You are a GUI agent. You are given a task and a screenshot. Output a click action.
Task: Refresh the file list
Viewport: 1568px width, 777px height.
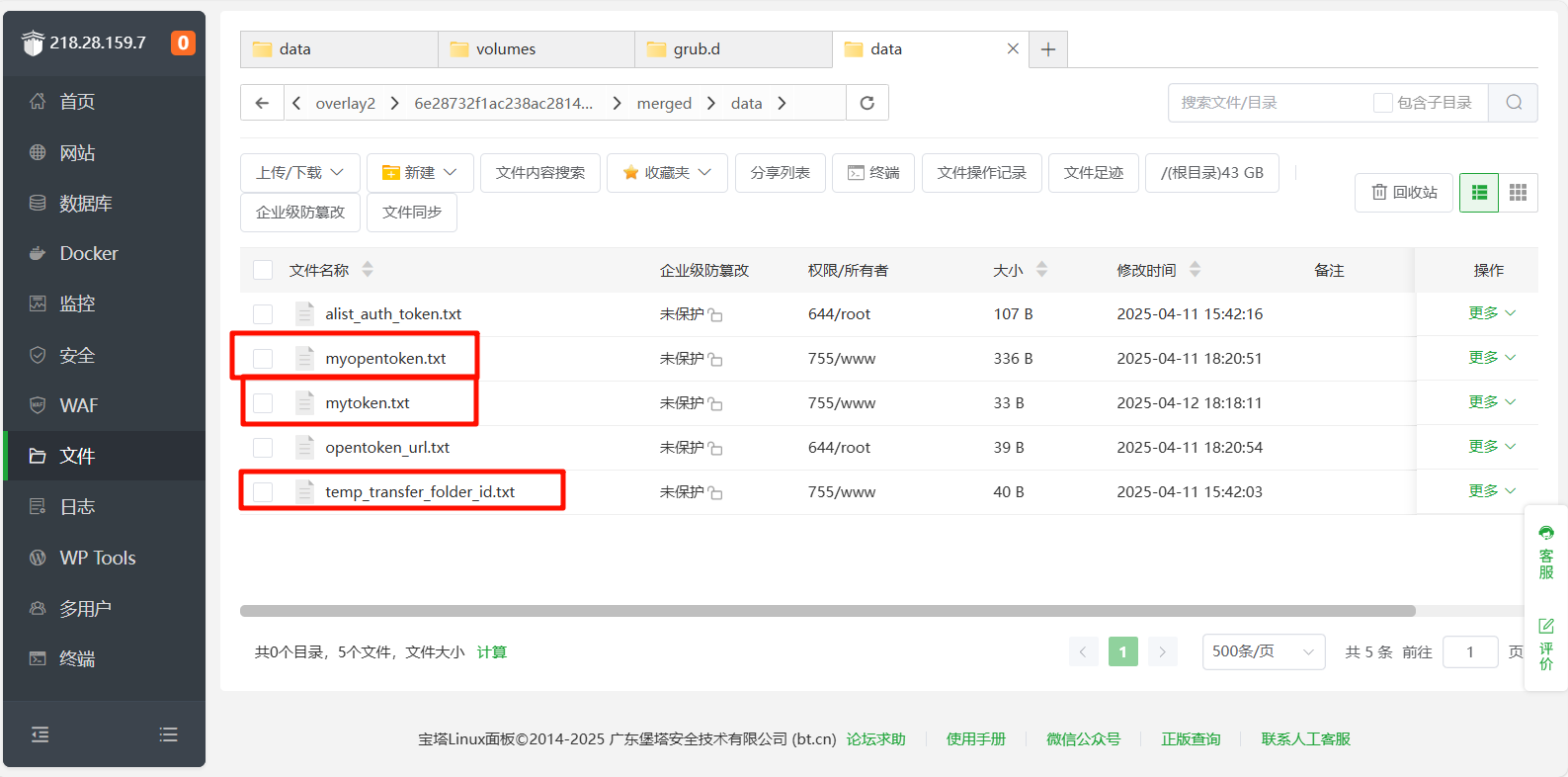867,103
